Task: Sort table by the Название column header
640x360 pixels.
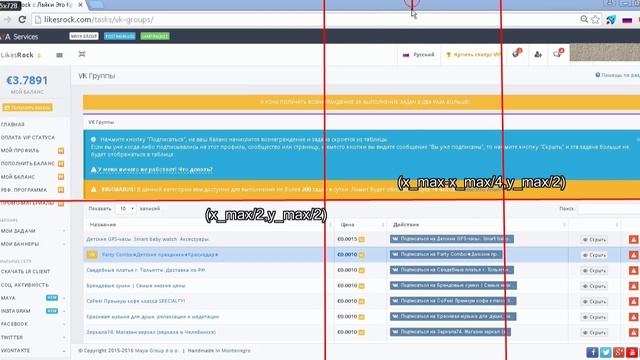Action: pos(208,225)
